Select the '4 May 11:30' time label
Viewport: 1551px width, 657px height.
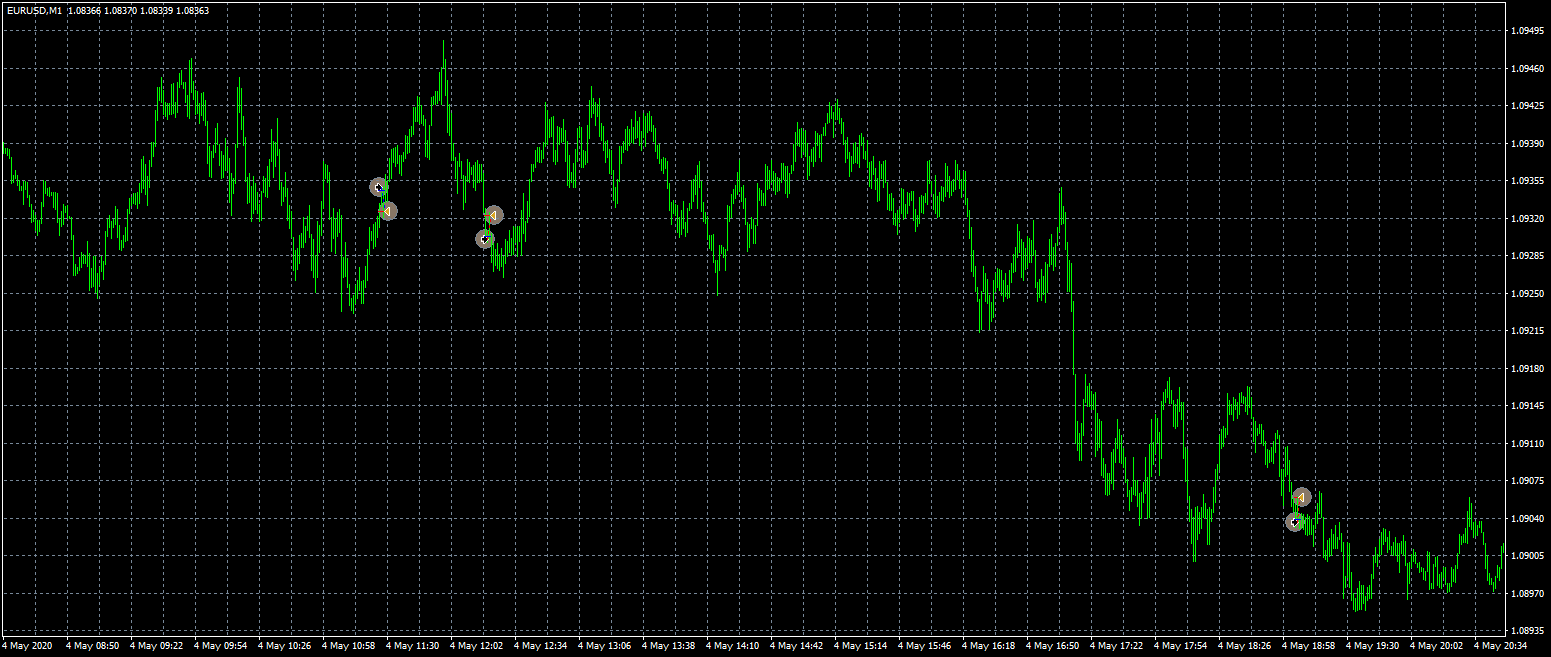click(x=413, y=647)
